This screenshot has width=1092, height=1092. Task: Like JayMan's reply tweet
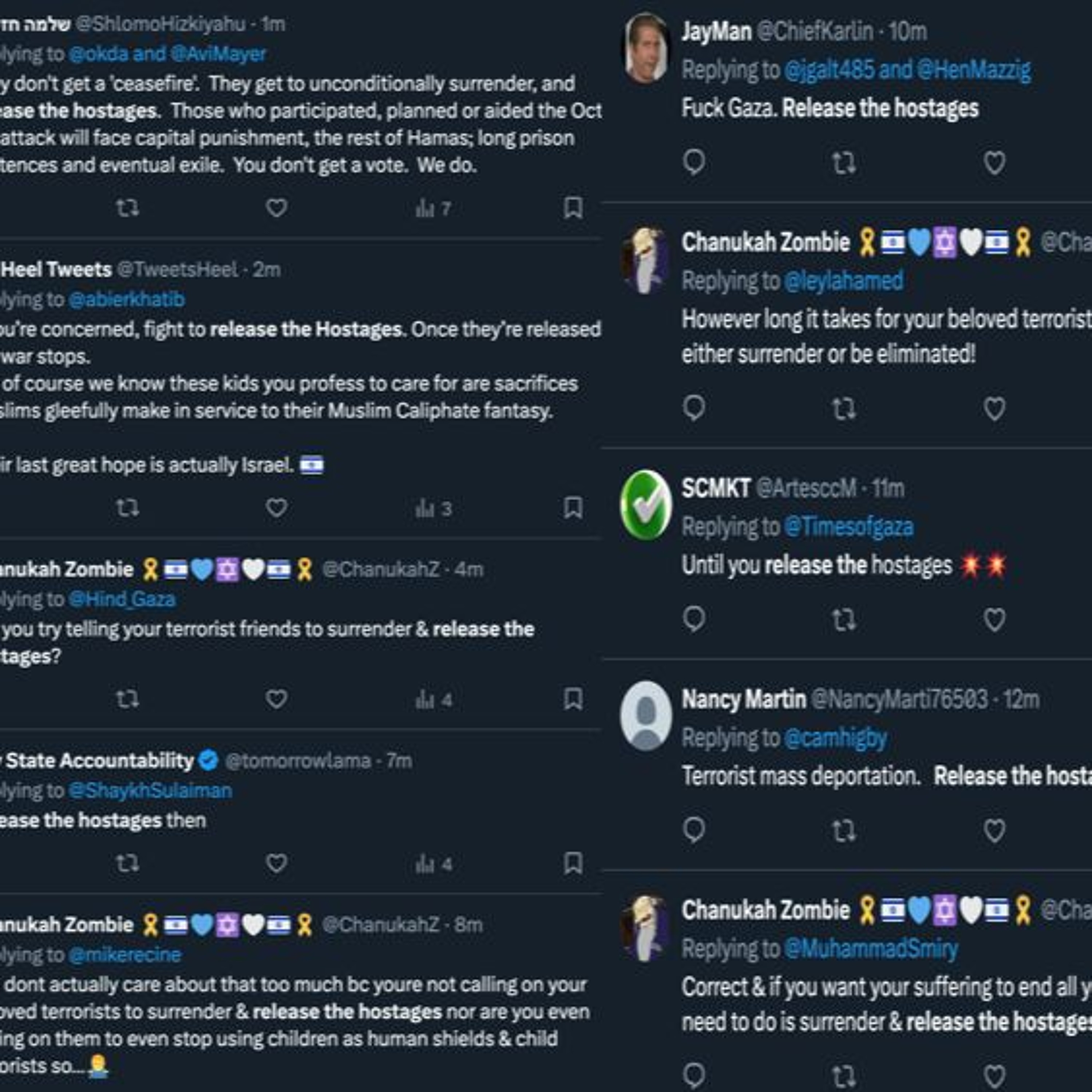(x=994, y=163)
